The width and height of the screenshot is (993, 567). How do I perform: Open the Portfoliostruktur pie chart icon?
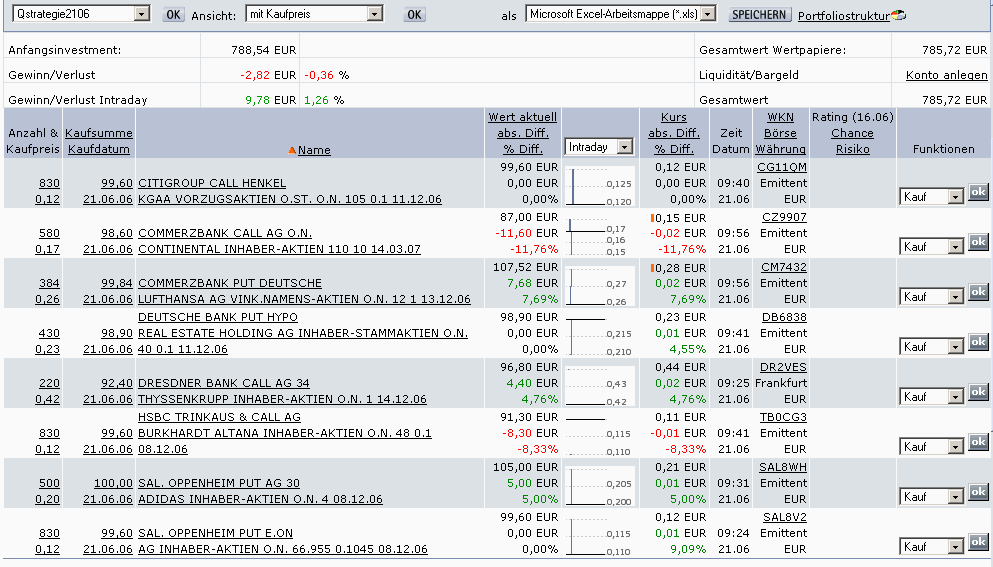tap(898, 15)
